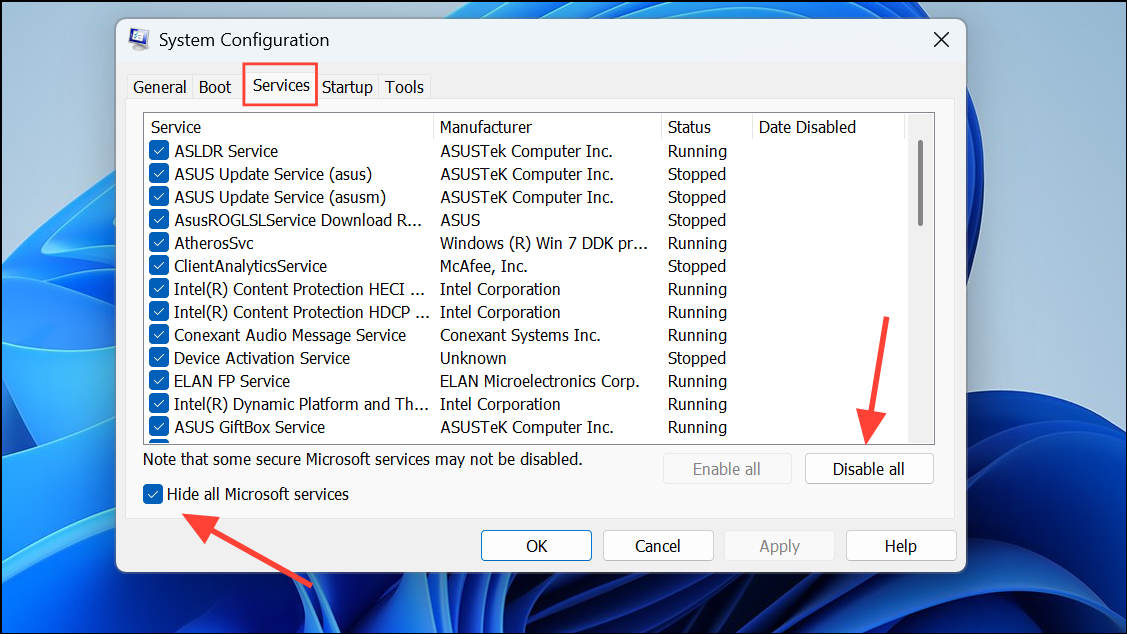
Task: Sort by the Manufacturer column header
Action: pyautogui.click(x=548, y=127)
